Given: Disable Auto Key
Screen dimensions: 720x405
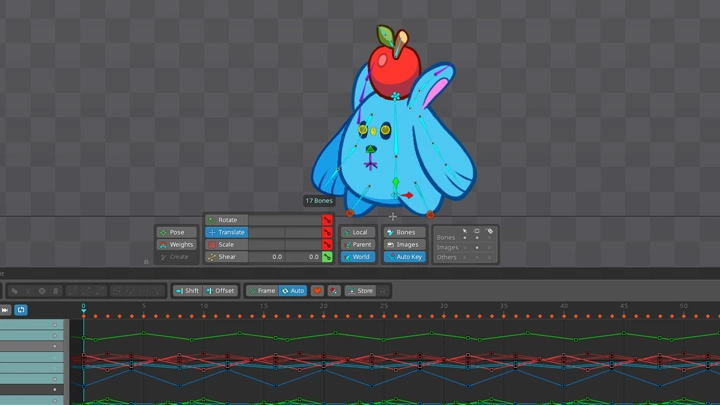Looking at the screenshot, I should pyautogui.click(x=405, y=257).
